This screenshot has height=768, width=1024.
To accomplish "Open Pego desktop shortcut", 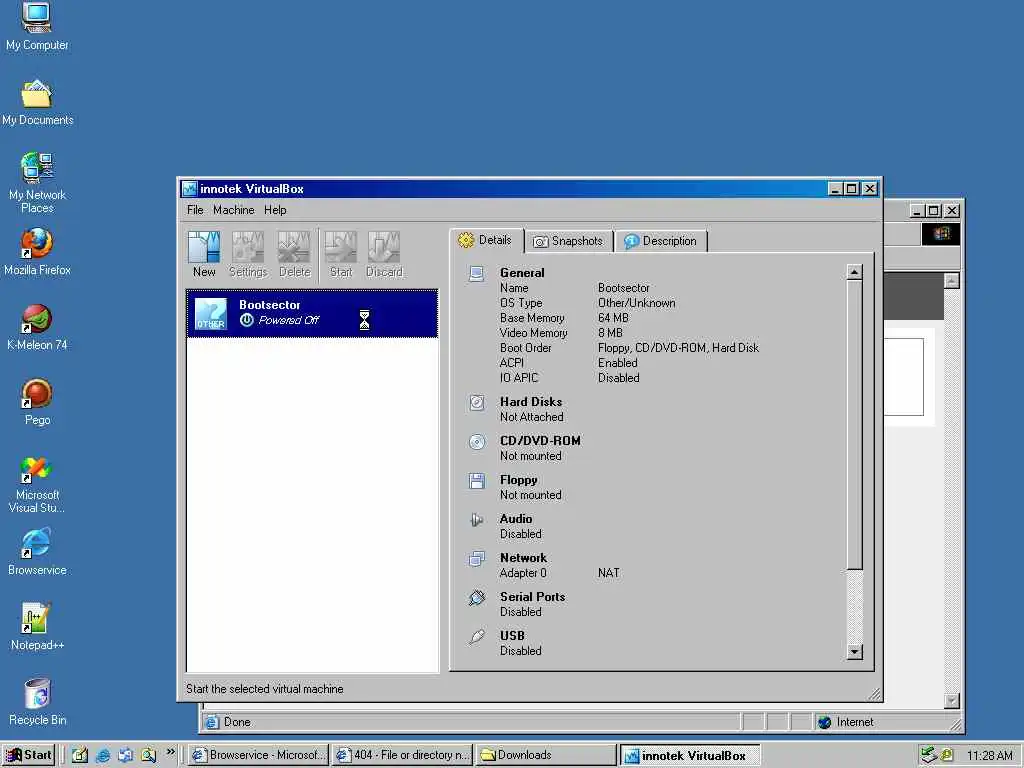I will 37,402.
